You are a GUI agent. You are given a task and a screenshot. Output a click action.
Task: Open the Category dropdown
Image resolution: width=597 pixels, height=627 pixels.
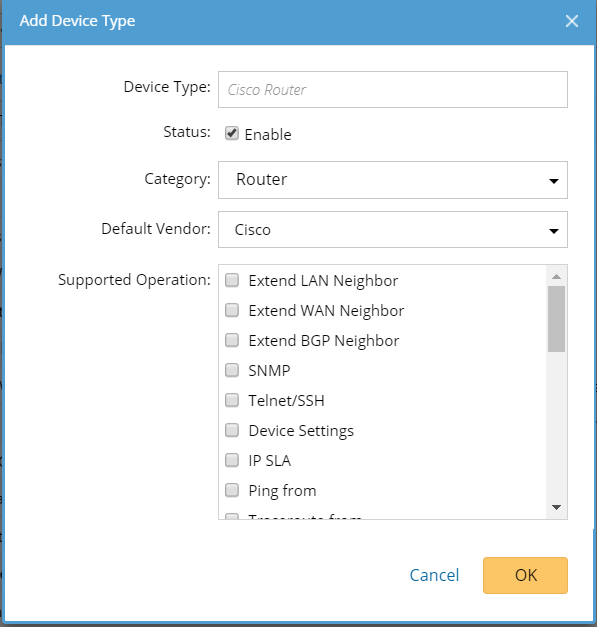tap(393, 180)
